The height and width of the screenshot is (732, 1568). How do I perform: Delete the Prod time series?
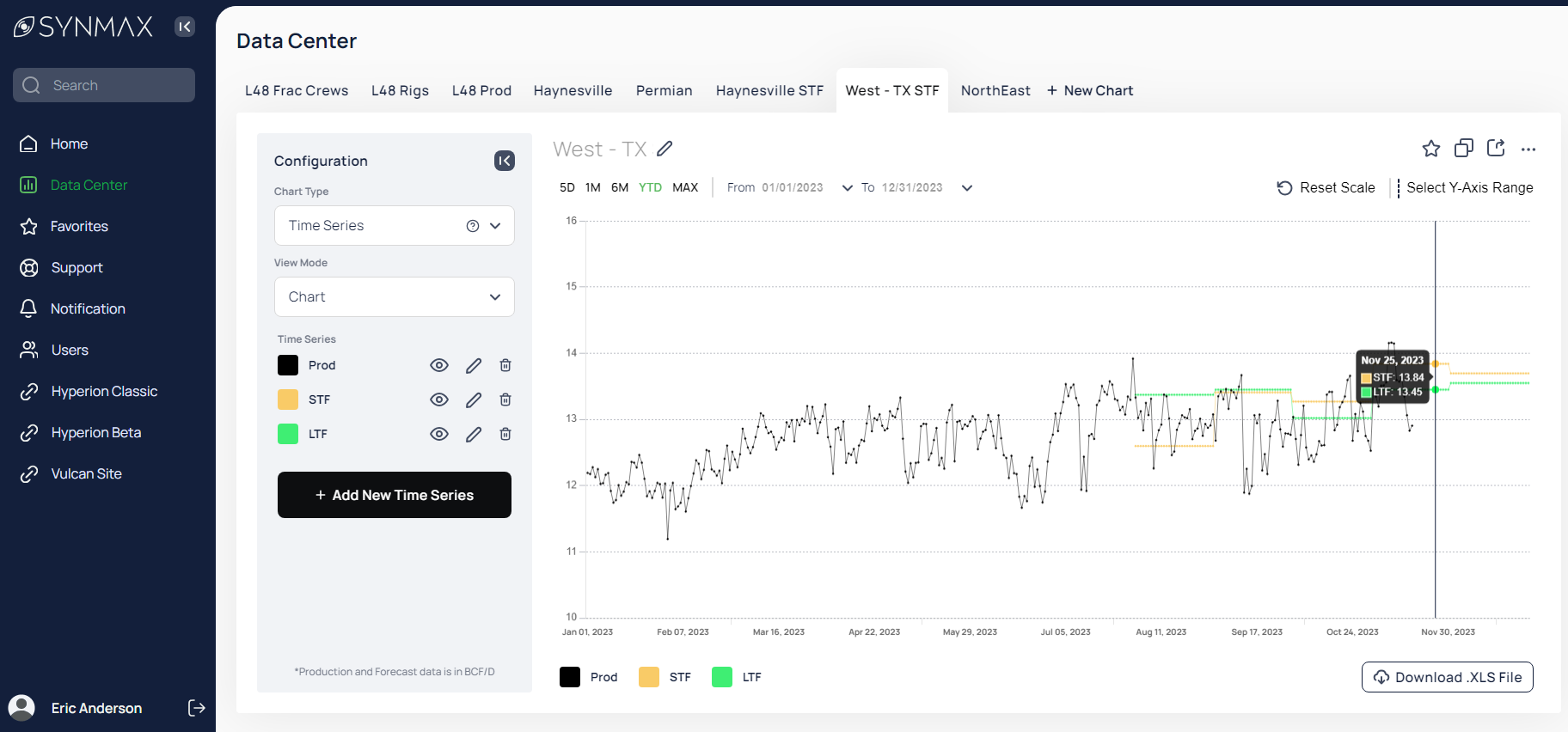(505, 365)
